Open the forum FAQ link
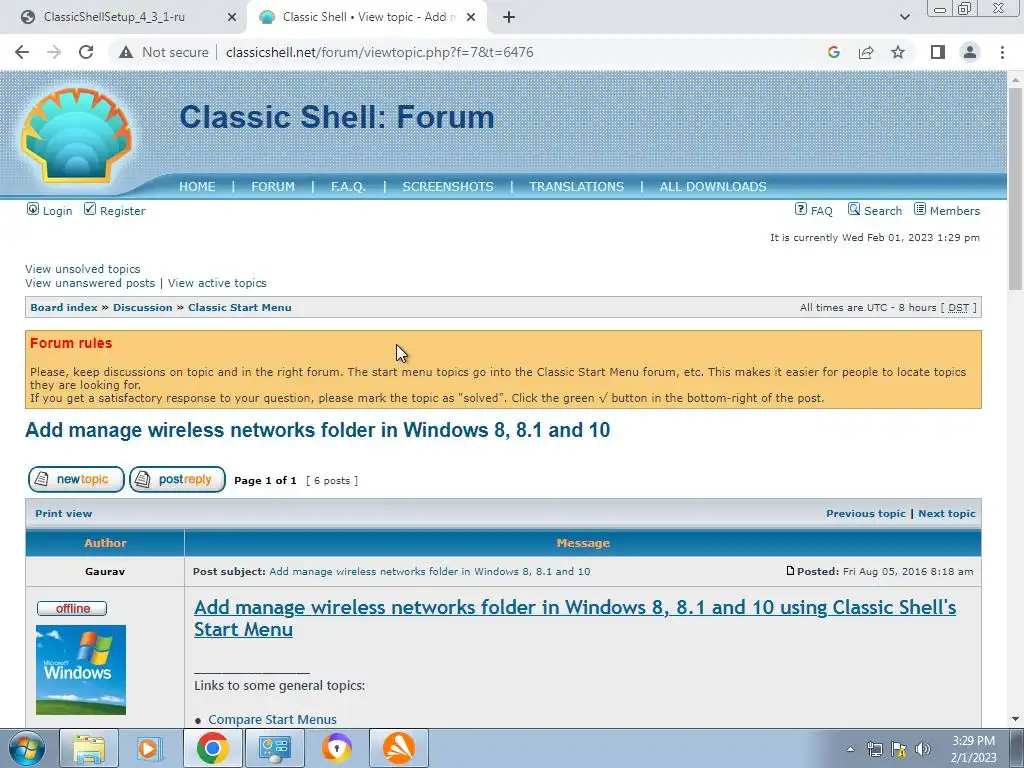Viewport: 1024px width, 768px height. 822,211
